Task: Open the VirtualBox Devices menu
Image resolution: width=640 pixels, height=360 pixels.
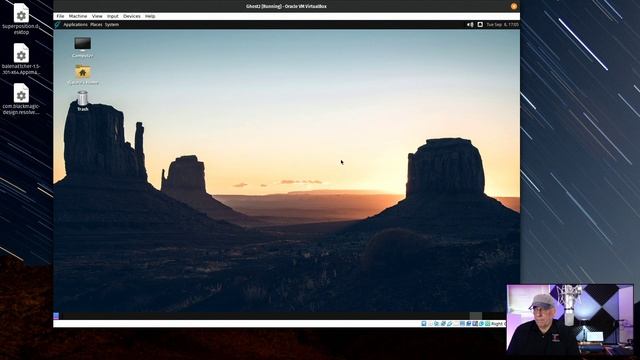Action: click(x=132, y=16)
